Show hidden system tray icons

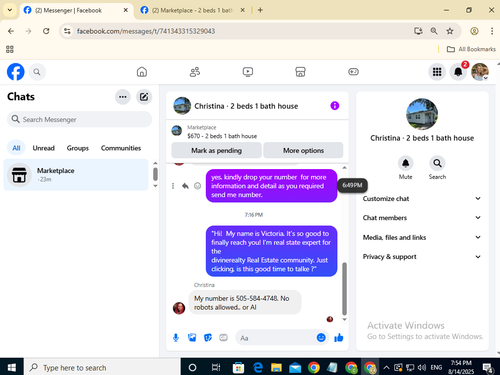click(386, 367)
